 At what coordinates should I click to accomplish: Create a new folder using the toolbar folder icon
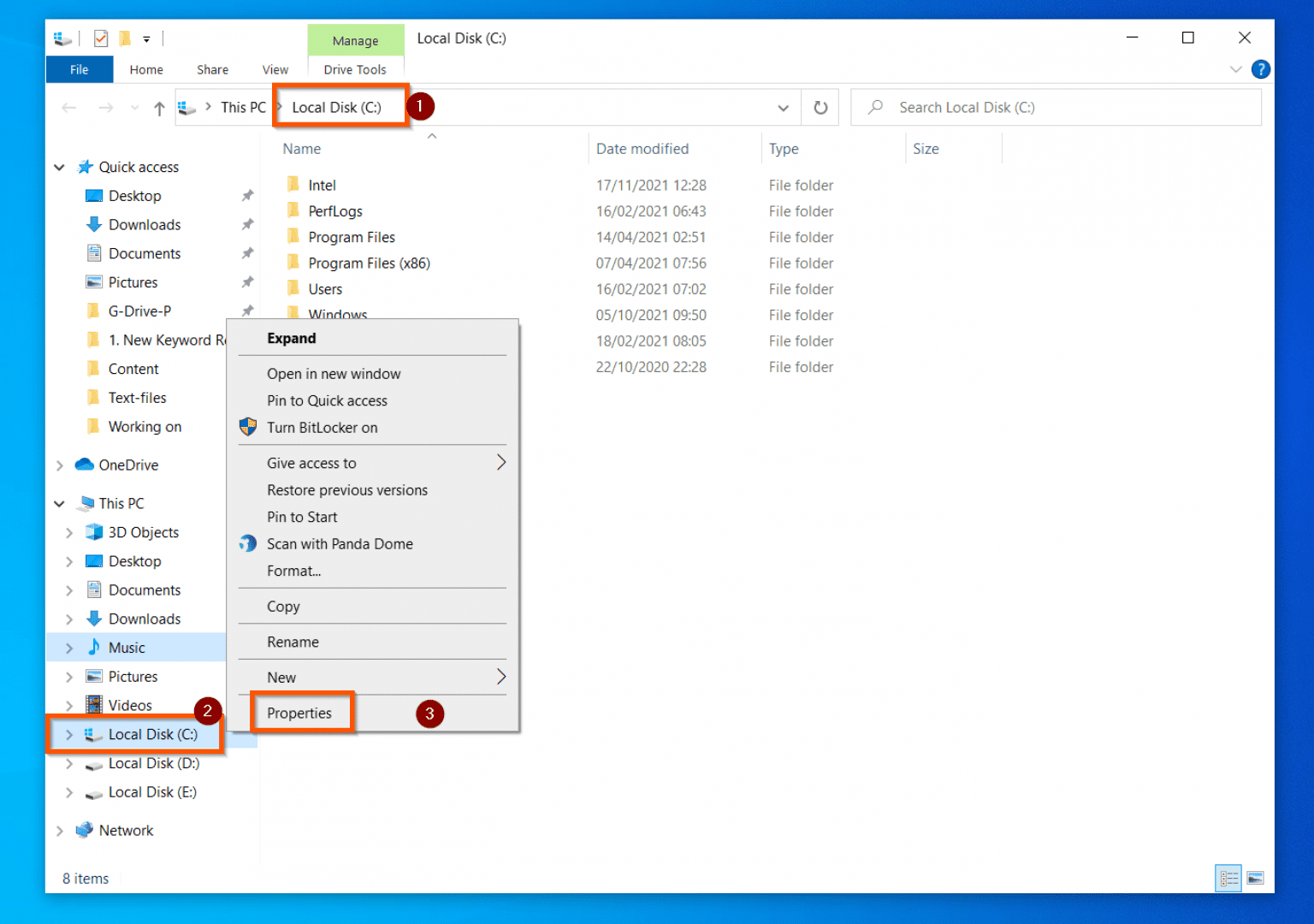125,38
